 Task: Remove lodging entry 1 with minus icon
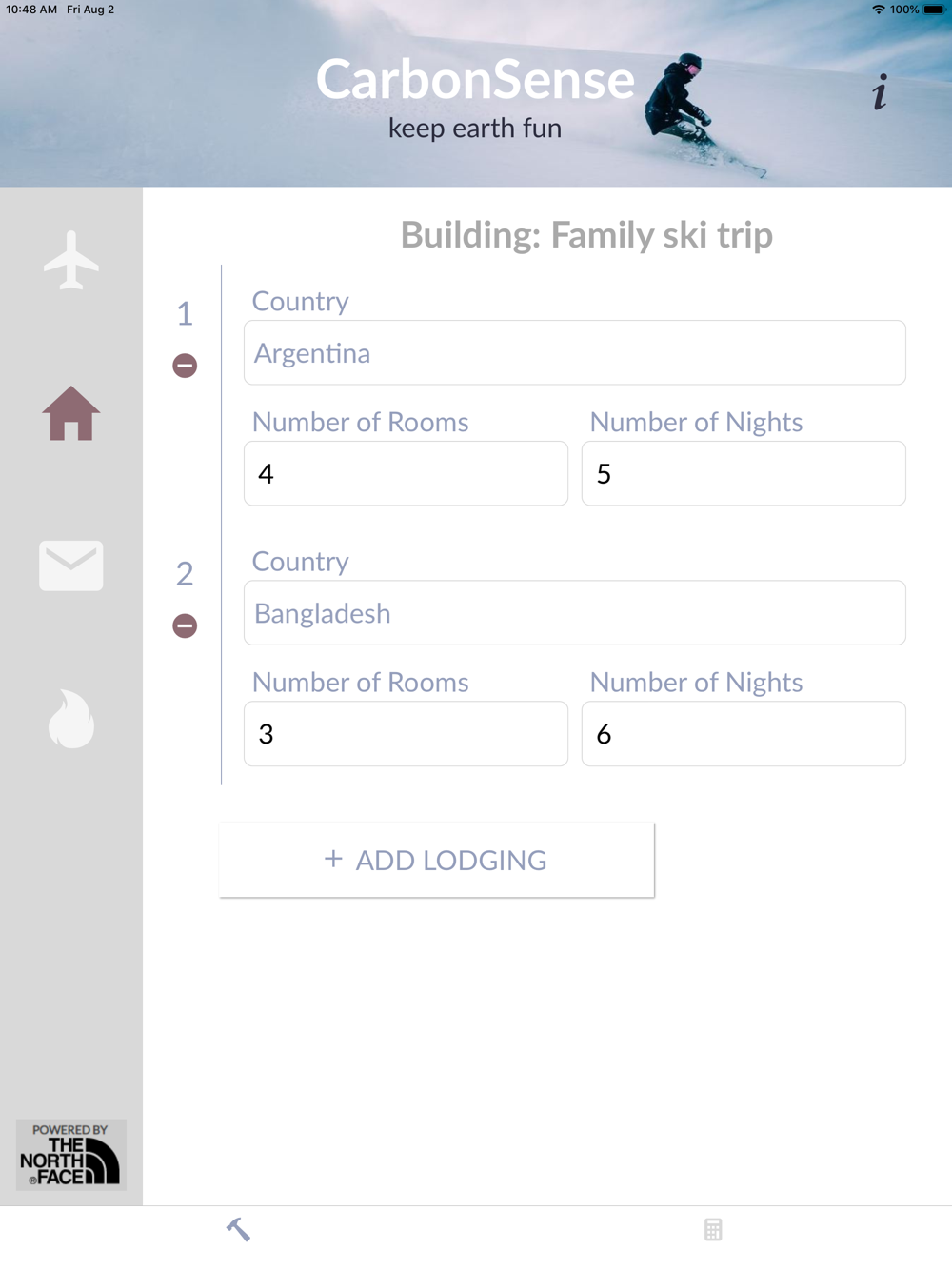click(185, 366)
